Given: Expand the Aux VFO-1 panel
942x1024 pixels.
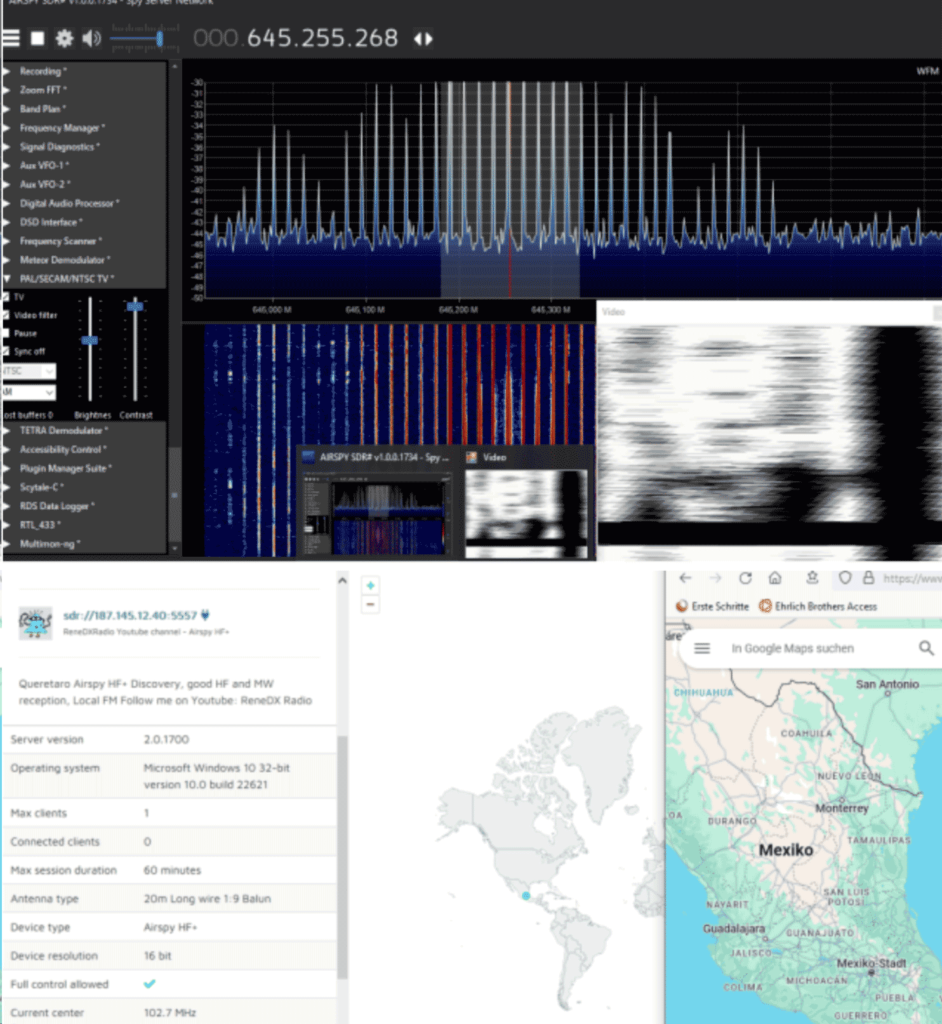Looking at the screenshot, I should (x=43, y=166).
